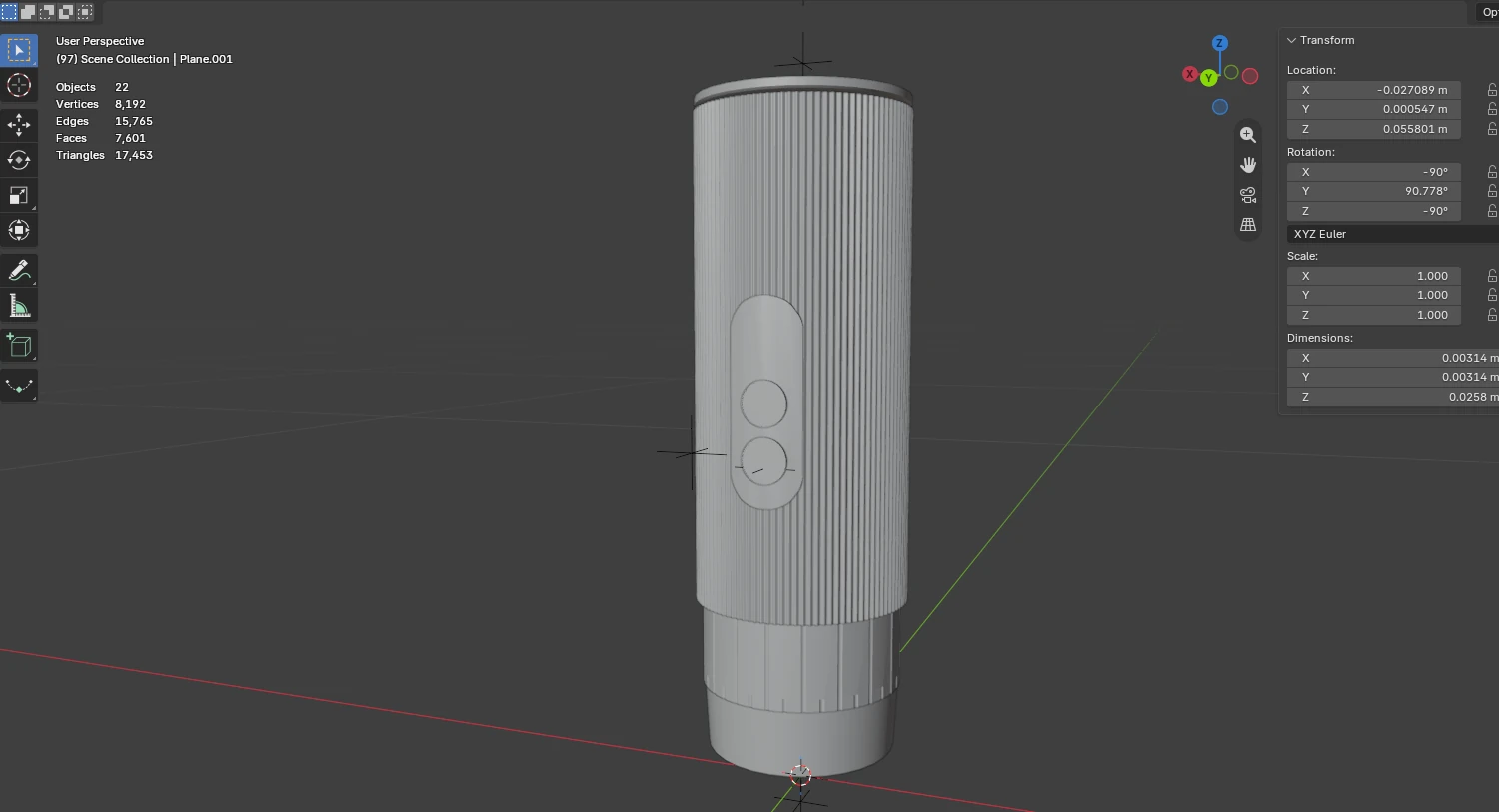Choose the Add Cube tool

click(19, 345)
